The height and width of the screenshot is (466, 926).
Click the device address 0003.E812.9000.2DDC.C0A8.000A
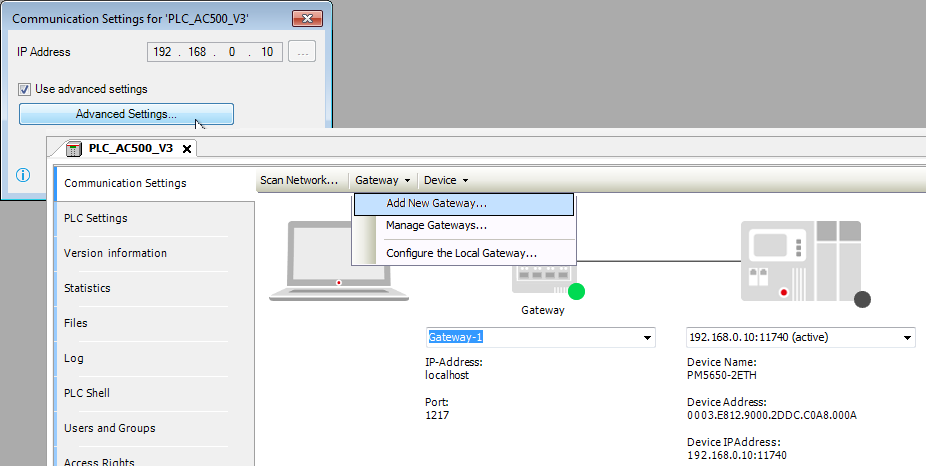point(772,416)
